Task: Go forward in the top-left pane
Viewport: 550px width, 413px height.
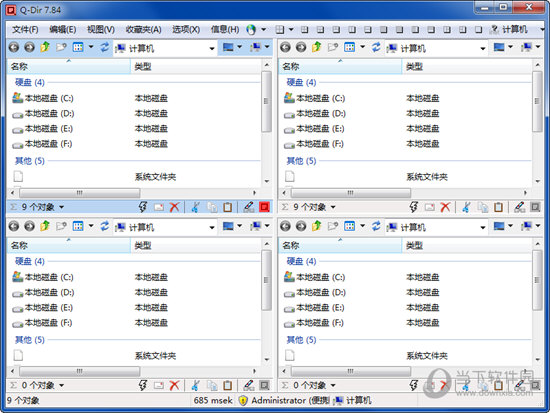Action: click(x=29, y=47)
